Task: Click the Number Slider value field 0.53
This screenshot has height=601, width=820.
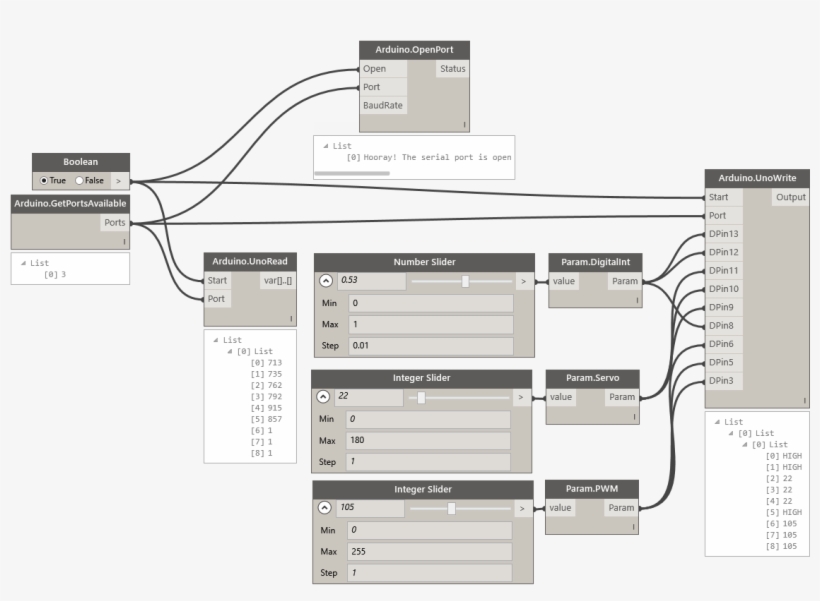Action: 371,280
